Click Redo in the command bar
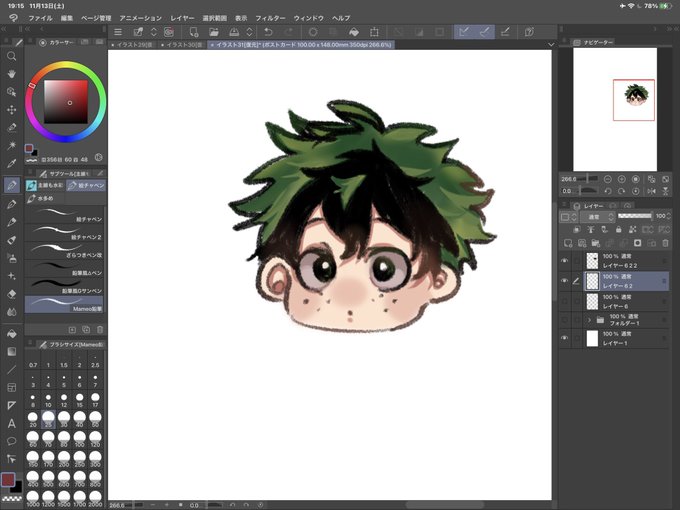The height and width of the screenshot is (510, 680). coord(288,32)
